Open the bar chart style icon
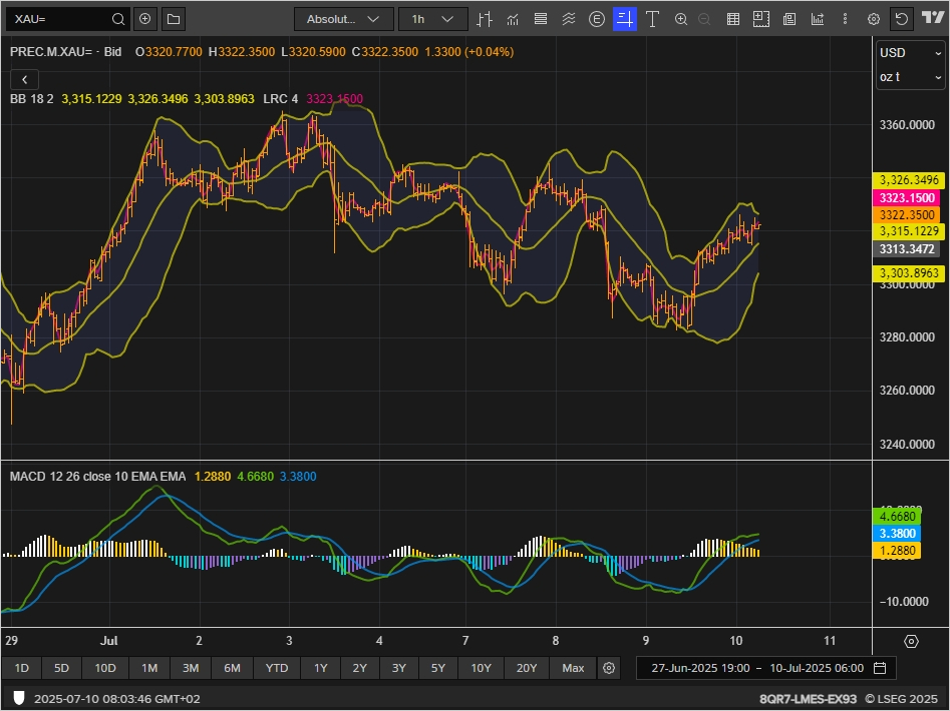950x711 pixels. (x=483, y=19)
